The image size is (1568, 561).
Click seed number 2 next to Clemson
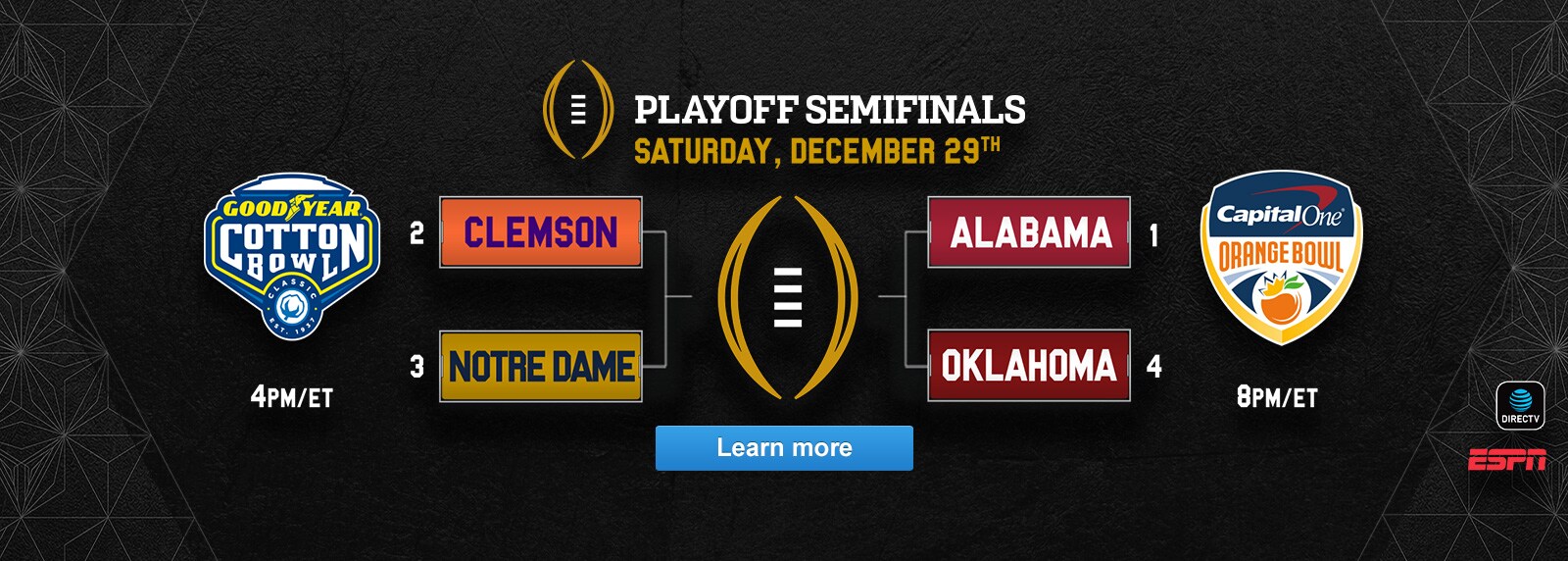point(416,233)
